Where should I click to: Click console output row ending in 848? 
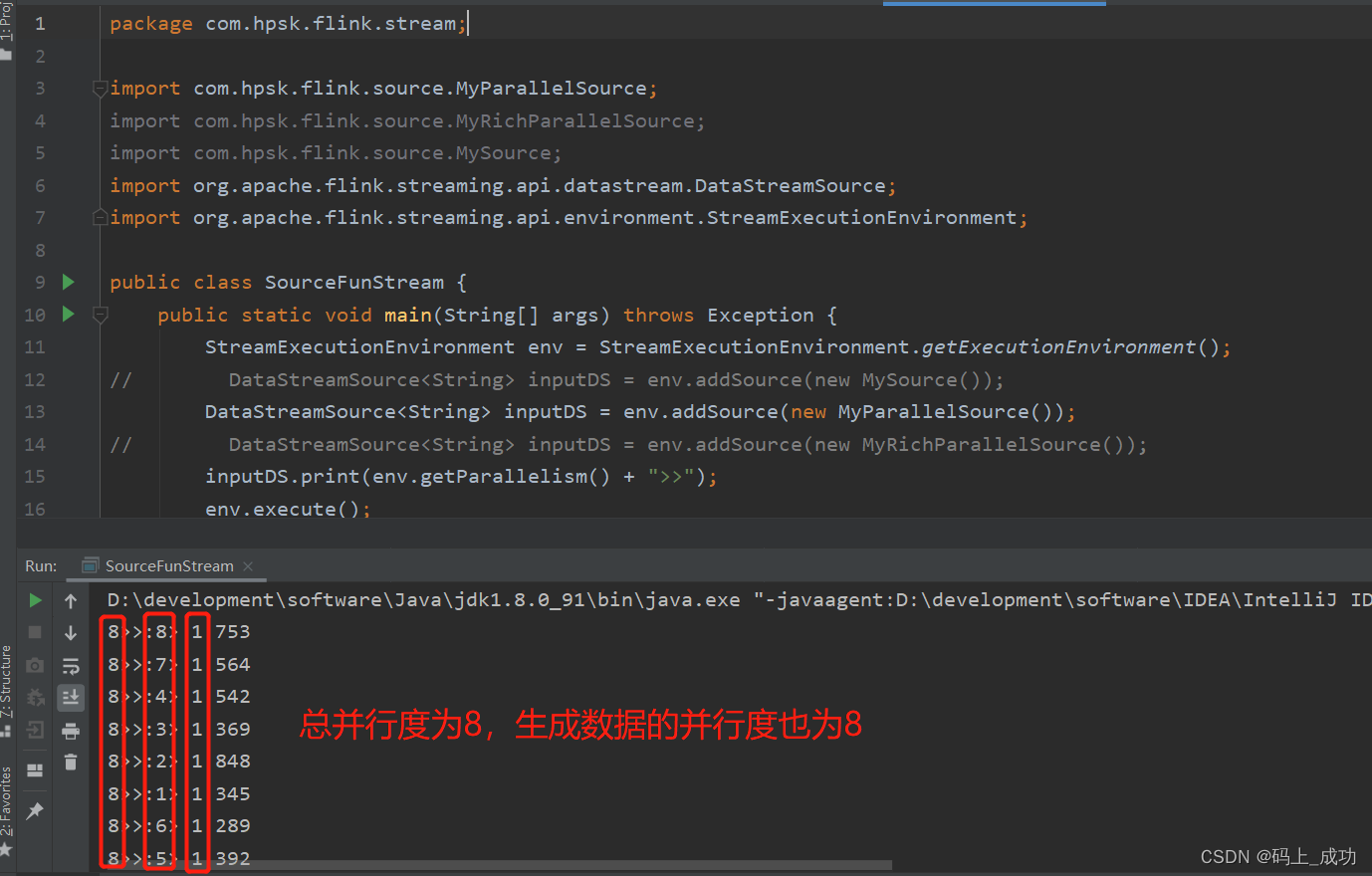[x=178, y=761]
